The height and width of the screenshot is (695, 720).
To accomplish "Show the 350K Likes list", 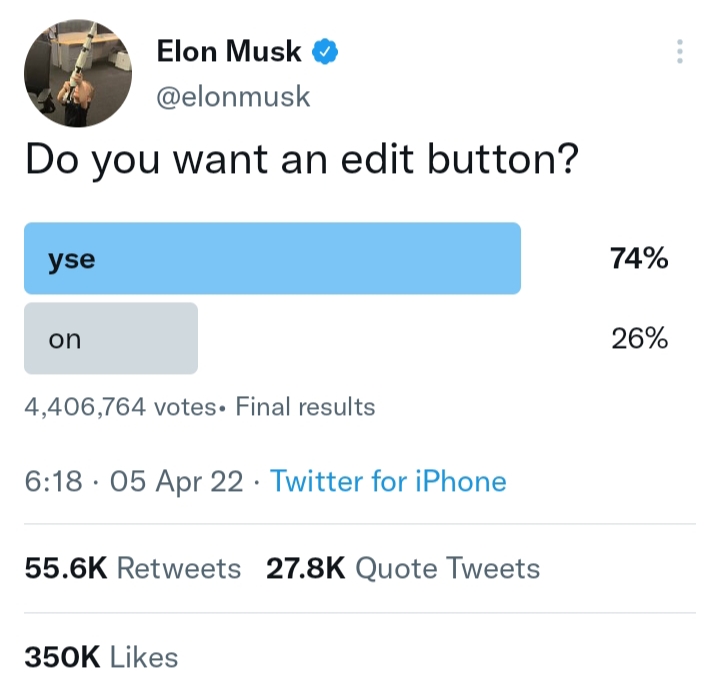I will [x=101, y=657].
